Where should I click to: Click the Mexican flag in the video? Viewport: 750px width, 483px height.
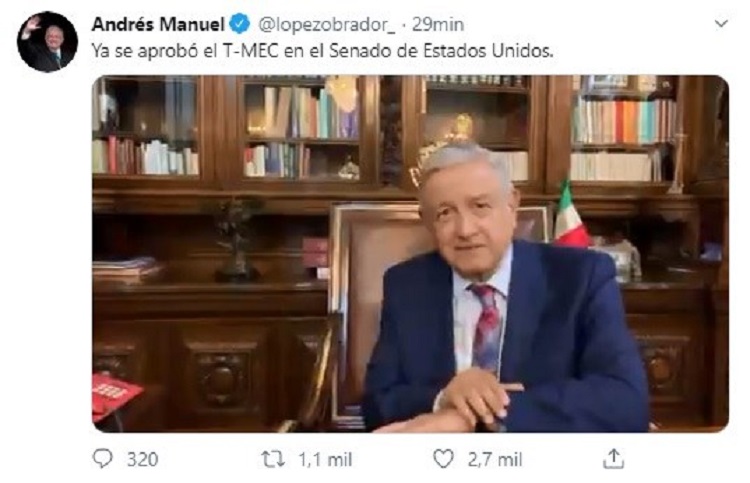(570, 214)
